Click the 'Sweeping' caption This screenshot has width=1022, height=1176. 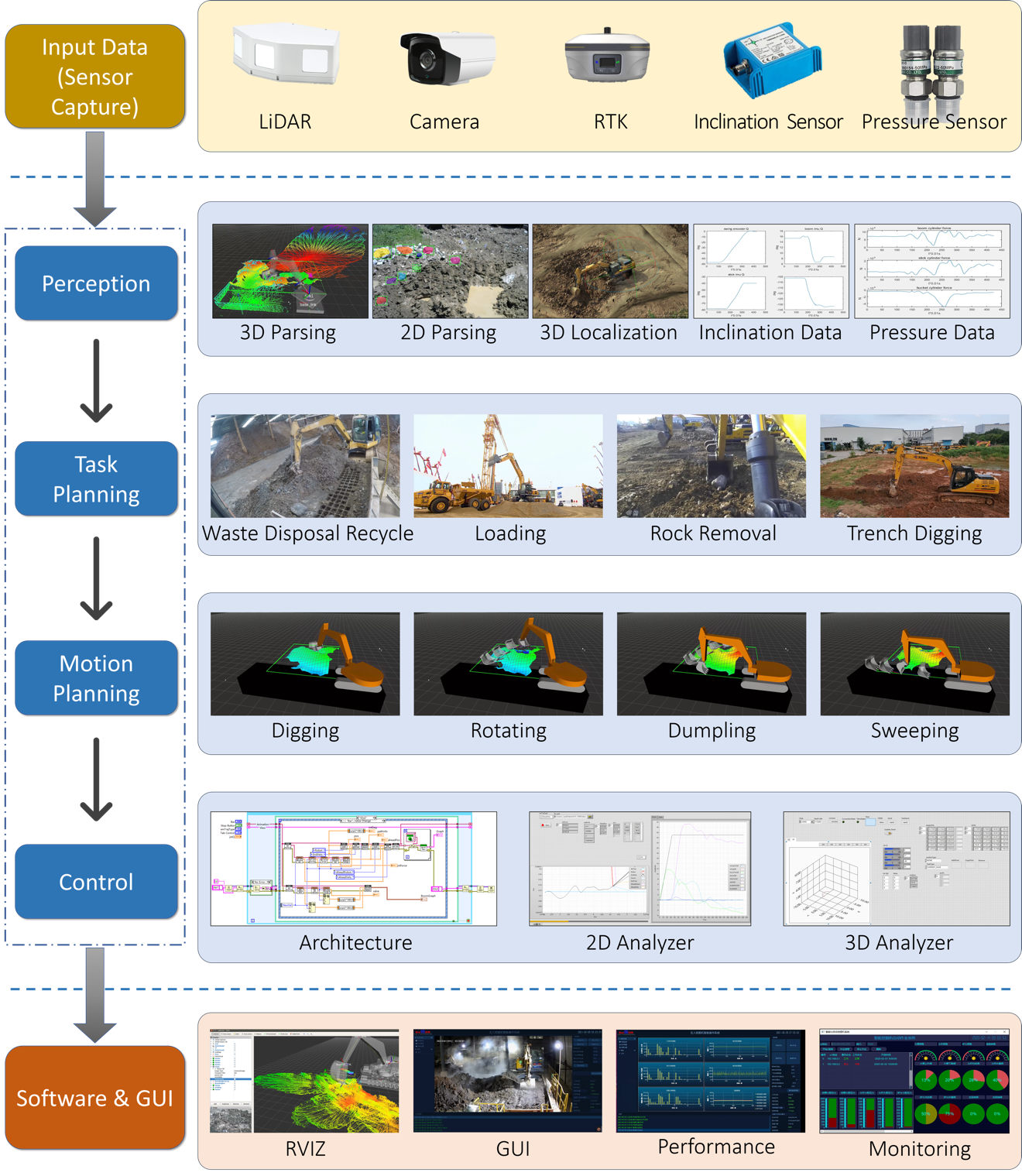[914, 731]
